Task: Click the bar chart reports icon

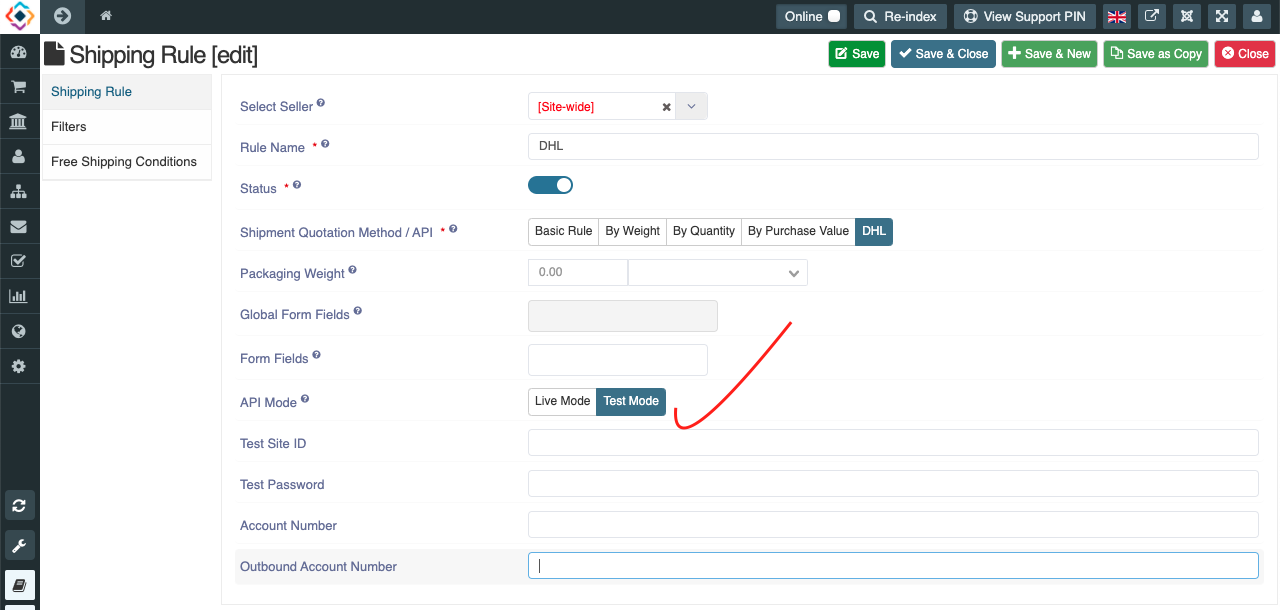Action: coord(18,296)
